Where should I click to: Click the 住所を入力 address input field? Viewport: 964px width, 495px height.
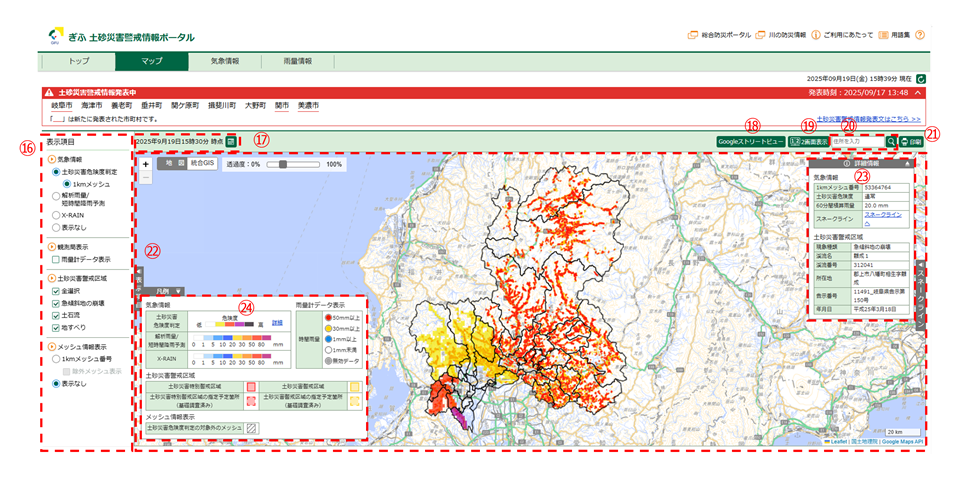(856, 143)
